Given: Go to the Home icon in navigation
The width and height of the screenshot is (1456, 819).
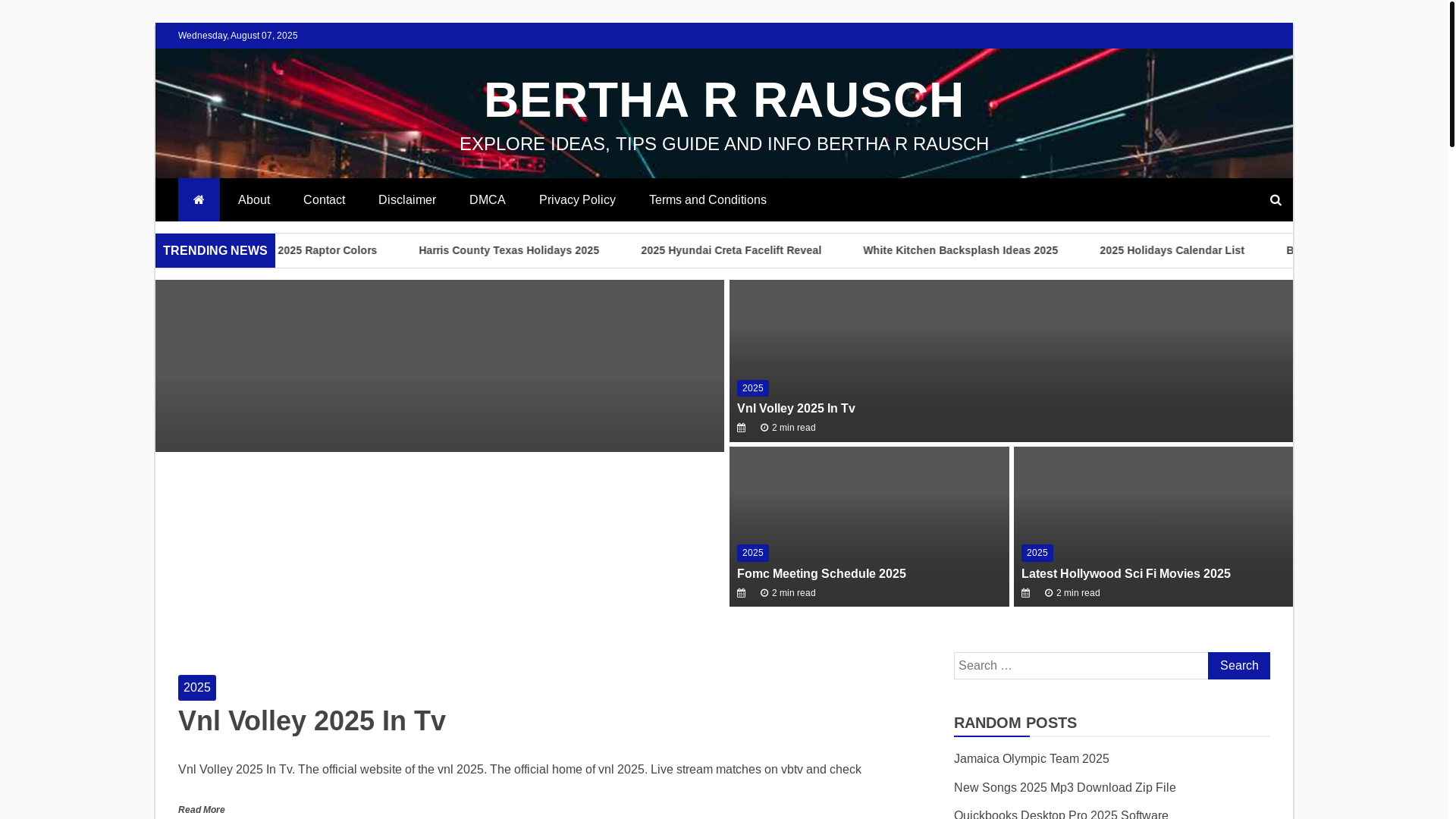Looking at the screenshot, I should point(199,200).
